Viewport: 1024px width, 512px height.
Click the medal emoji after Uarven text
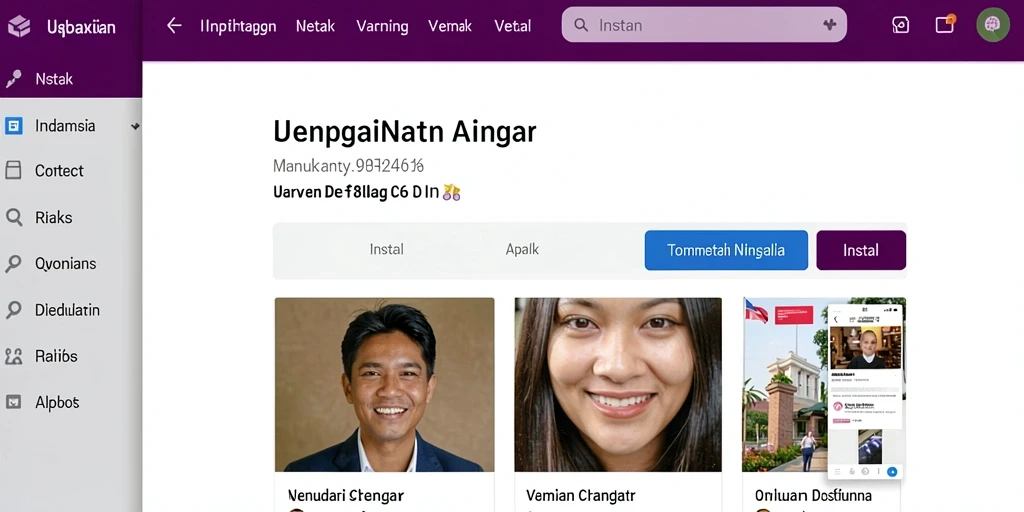451,192
